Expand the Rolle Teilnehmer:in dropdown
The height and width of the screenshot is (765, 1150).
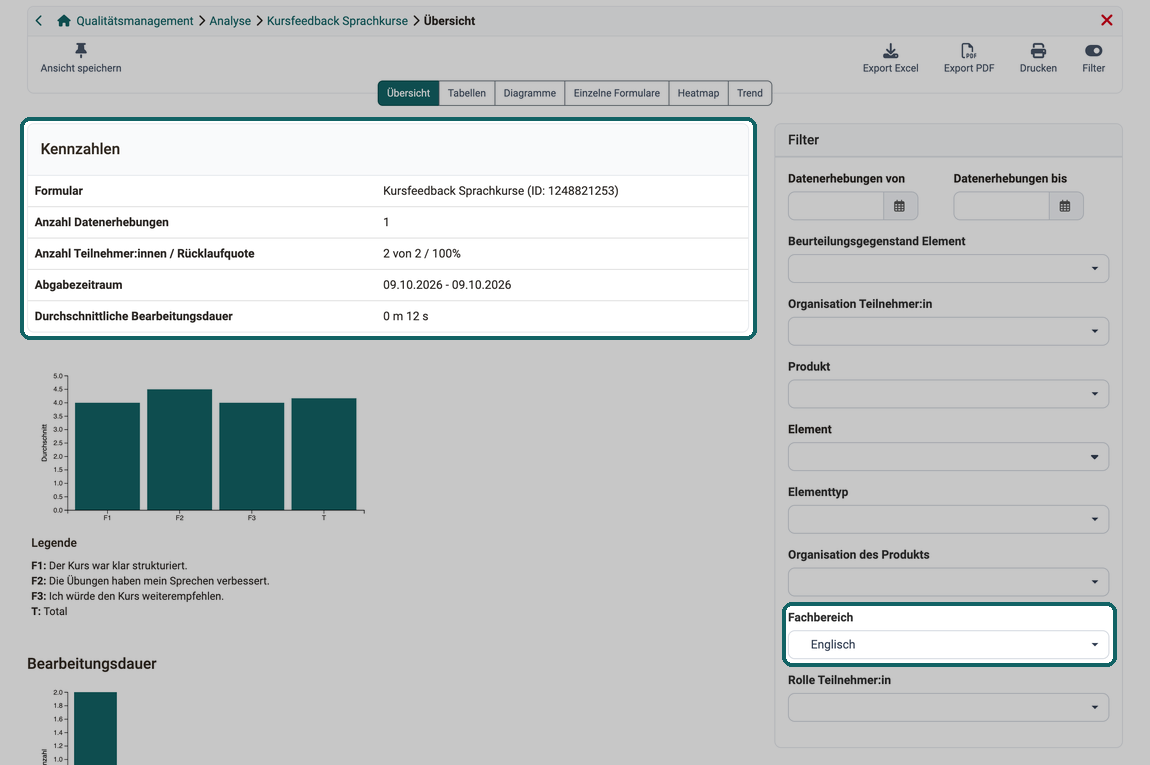(x=948, y=707)
